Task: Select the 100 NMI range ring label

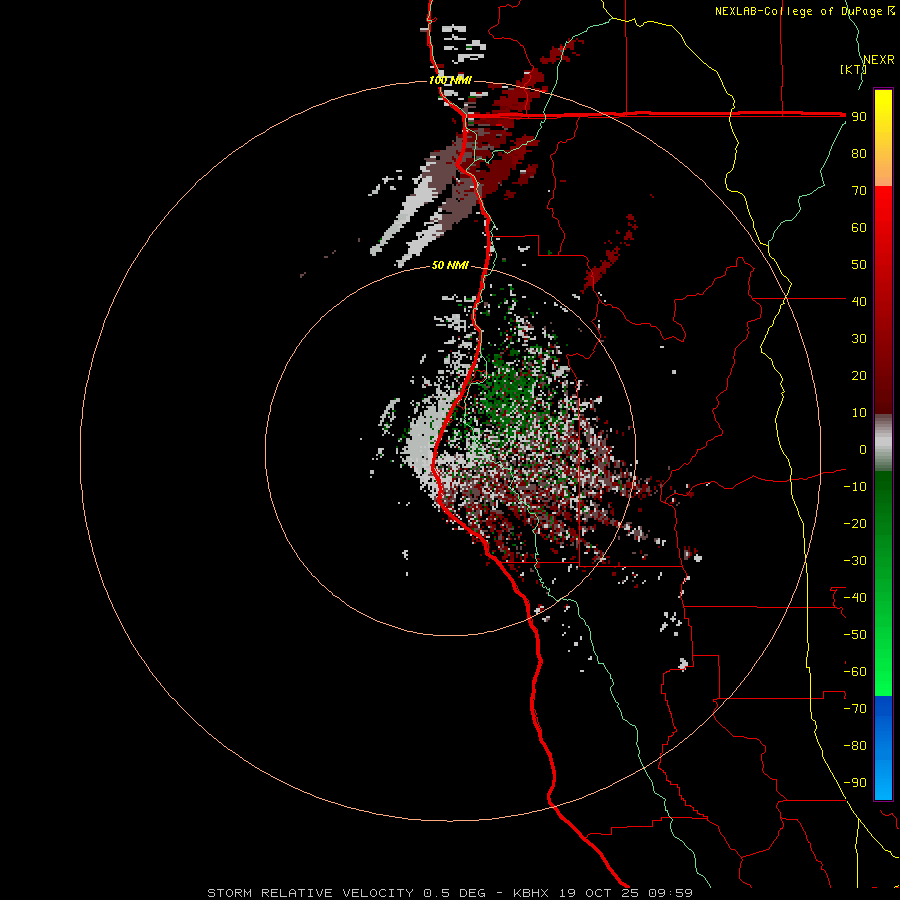Action: pos(451,80)
